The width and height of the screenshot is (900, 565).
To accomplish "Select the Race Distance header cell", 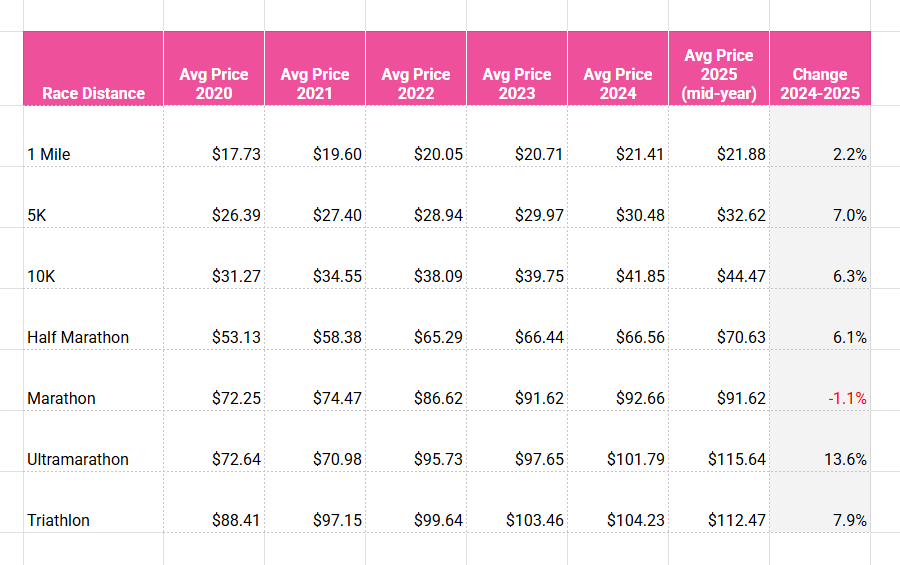I will (94, 68).
